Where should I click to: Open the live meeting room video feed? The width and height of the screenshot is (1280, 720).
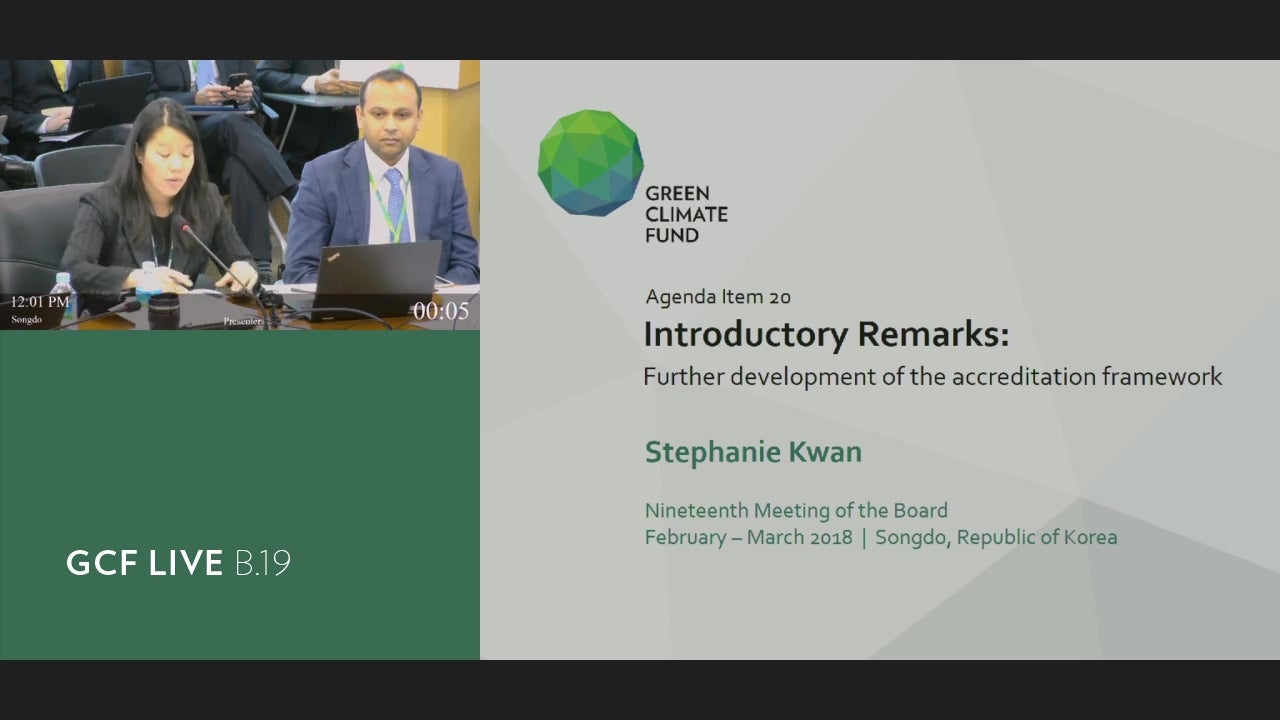pos(240,195)
